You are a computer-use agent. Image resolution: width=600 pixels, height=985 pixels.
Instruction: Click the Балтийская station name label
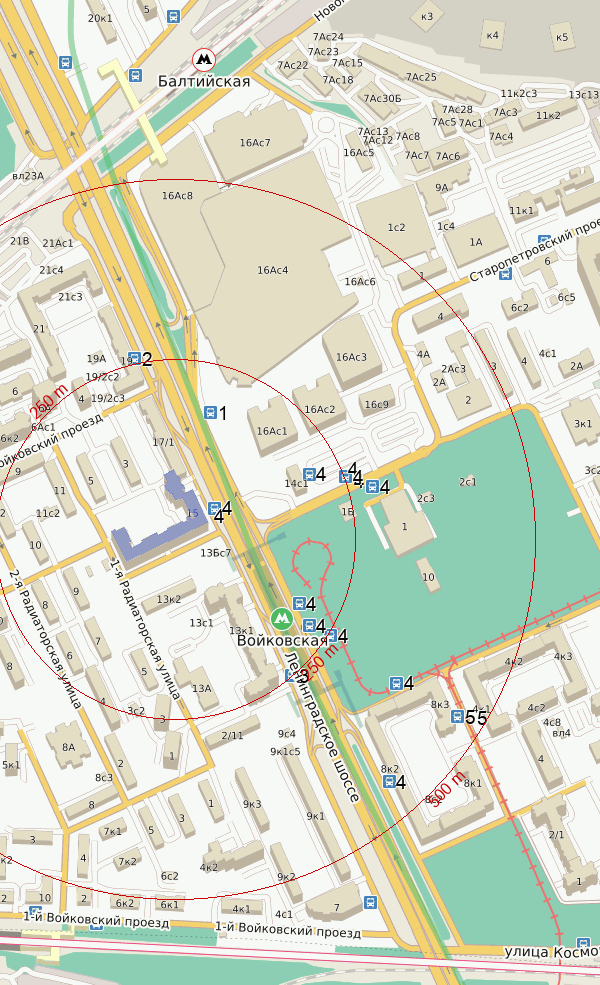204,82
